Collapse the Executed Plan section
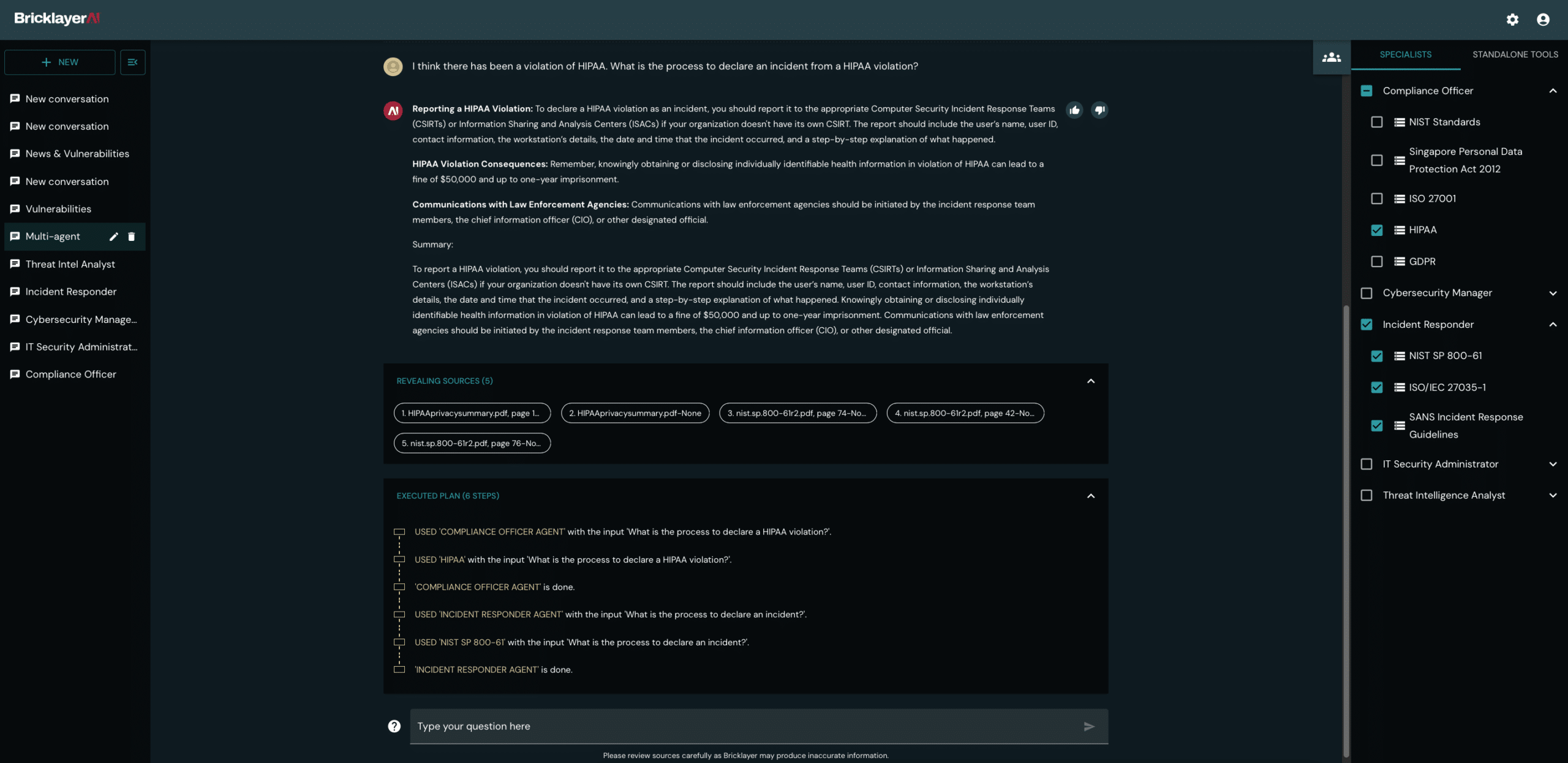The width and height of the screenshot is (1568, 763). 1090,496
